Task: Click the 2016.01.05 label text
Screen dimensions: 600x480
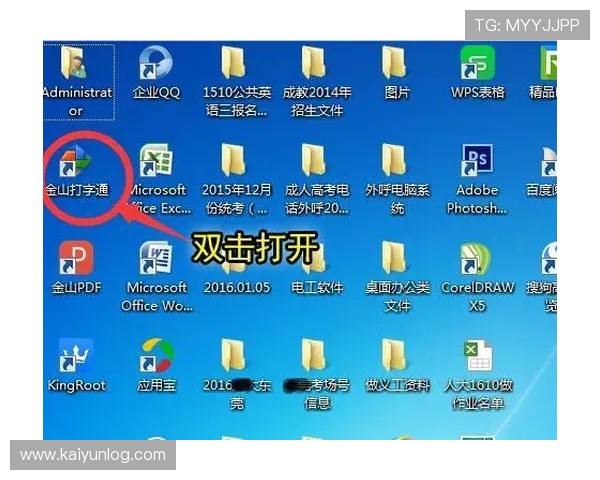Action: 237,287
